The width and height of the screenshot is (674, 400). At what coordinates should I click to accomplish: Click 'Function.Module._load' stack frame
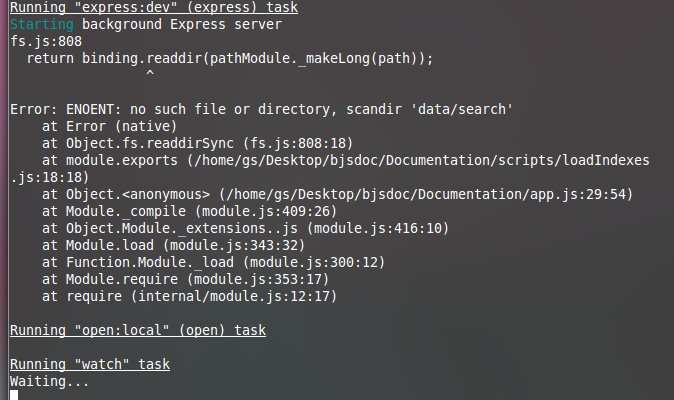150,262
